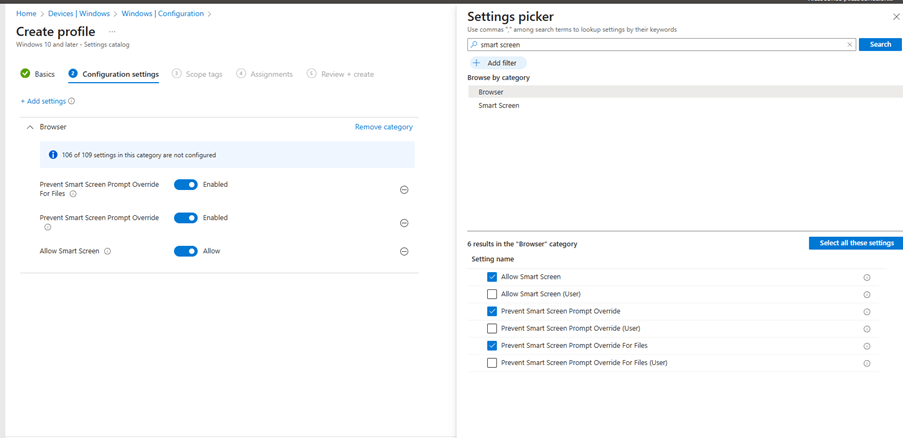Go to the Basics step tab
Screen dimensions: 903x438
click(x=38, y=74)
